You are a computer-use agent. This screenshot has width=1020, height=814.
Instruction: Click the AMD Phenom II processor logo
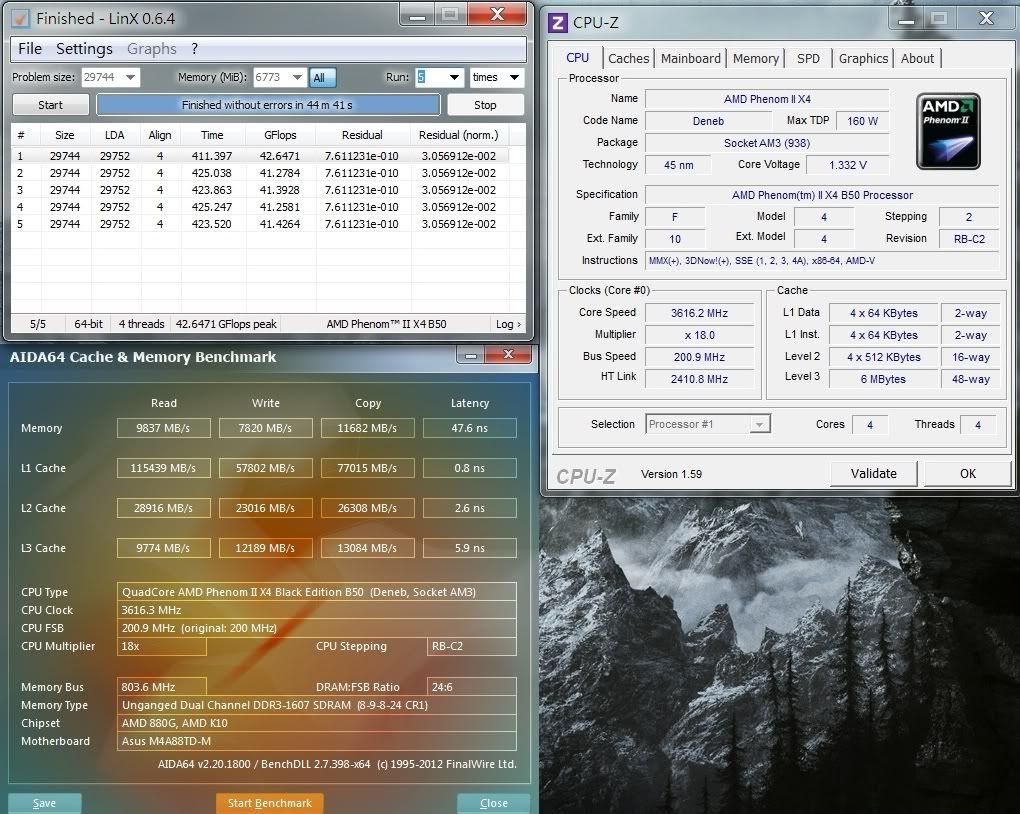(x=948, y=131)
